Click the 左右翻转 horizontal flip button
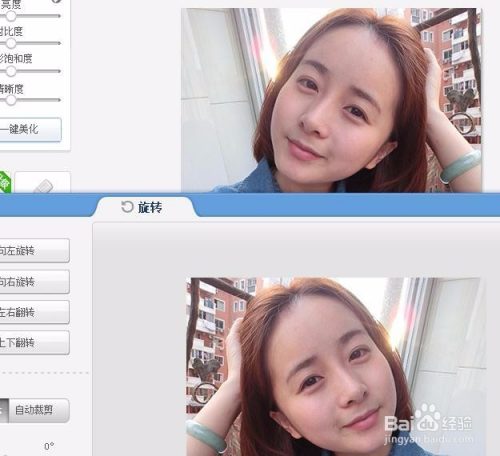This screenshot has width=500, height=456. point(34,312)
